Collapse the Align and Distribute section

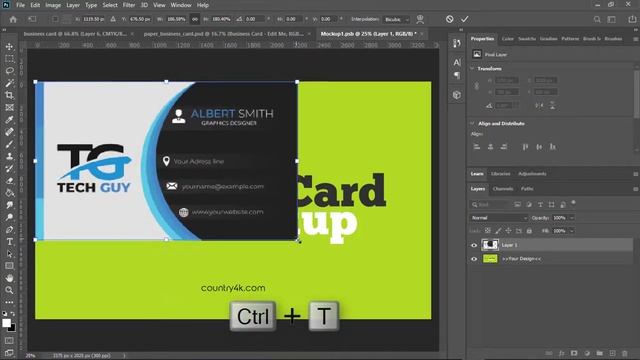[x=472, y=123]
